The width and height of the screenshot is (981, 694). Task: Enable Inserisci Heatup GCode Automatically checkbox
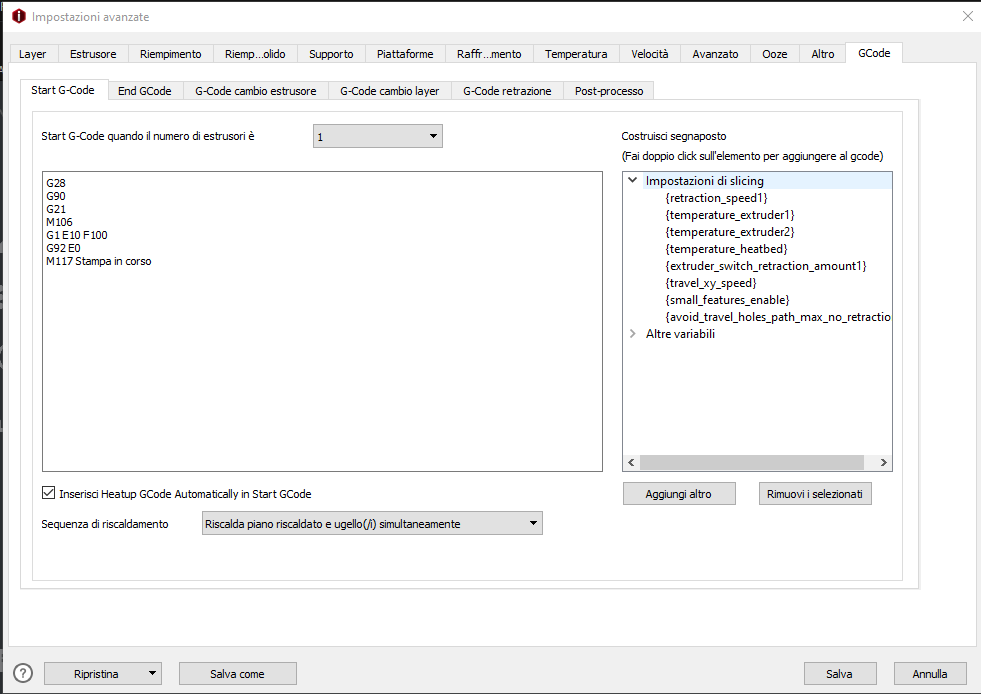tap(49, 493)
